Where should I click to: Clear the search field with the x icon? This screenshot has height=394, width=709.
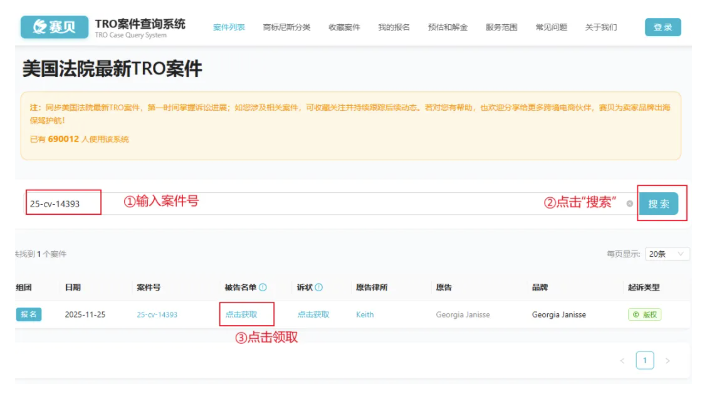(x=629, y=204)
